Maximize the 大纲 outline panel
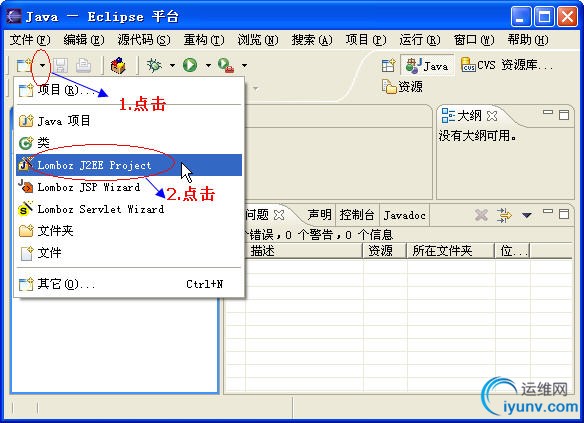 tap(564, 115)
